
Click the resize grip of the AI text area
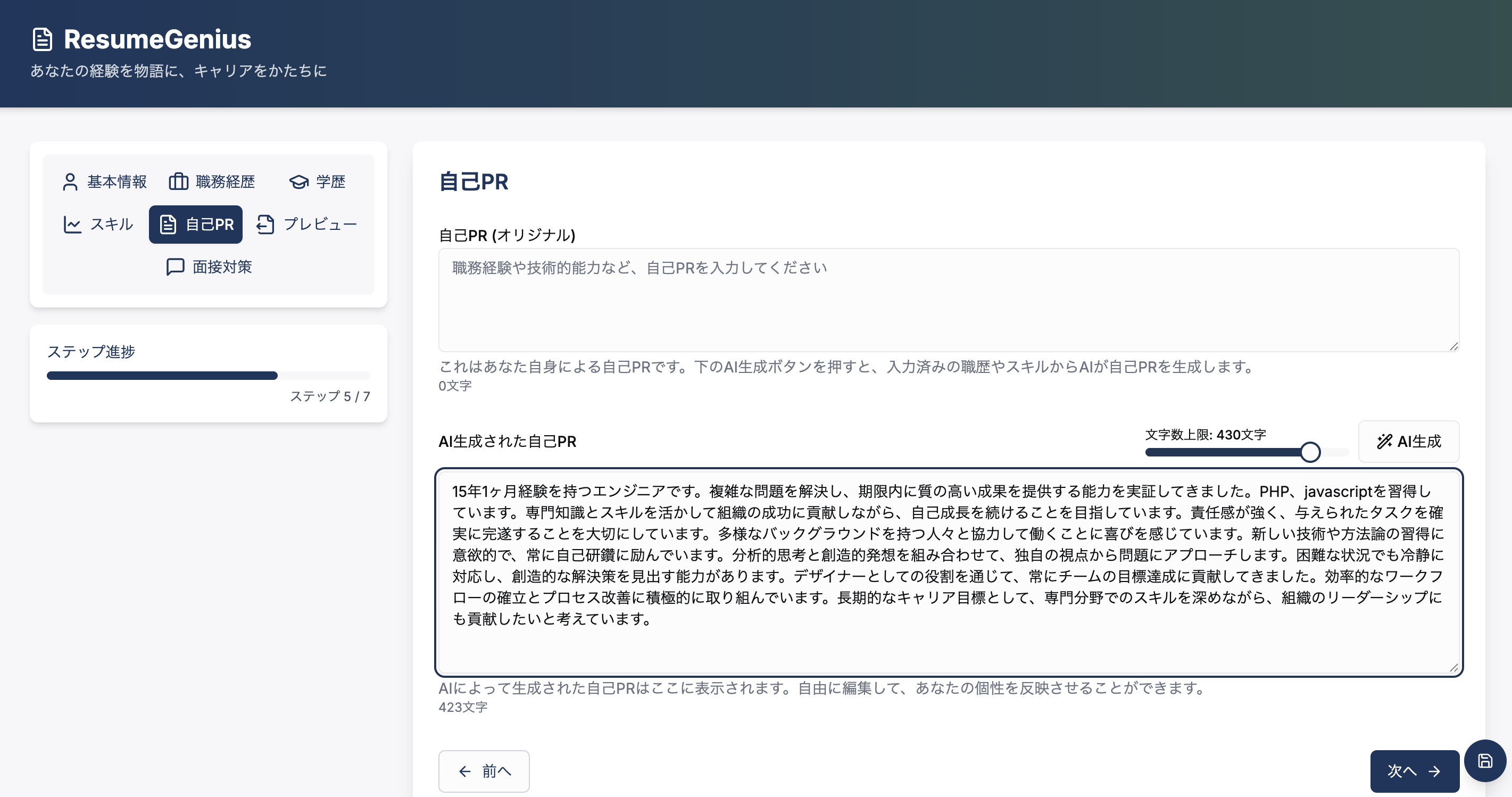pos(1453,667)
